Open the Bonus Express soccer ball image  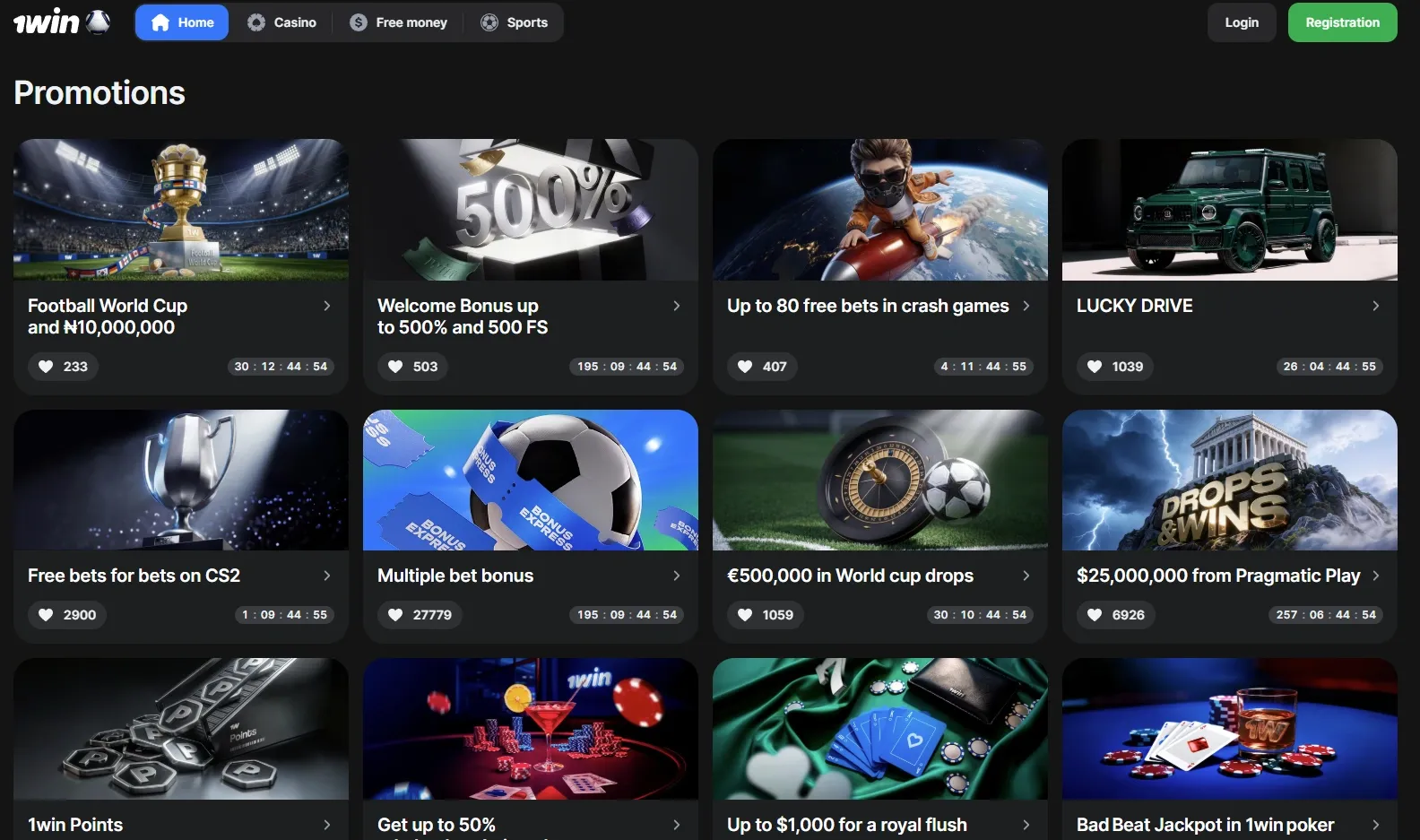(531, 480)
